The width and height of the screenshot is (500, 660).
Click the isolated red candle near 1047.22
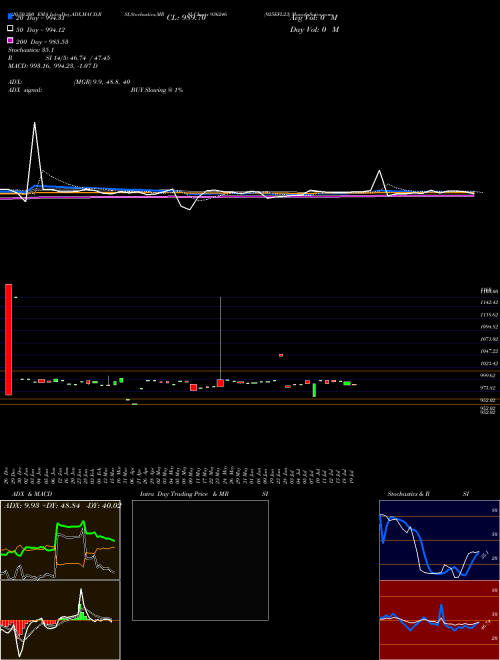click(x=281, y=355)
